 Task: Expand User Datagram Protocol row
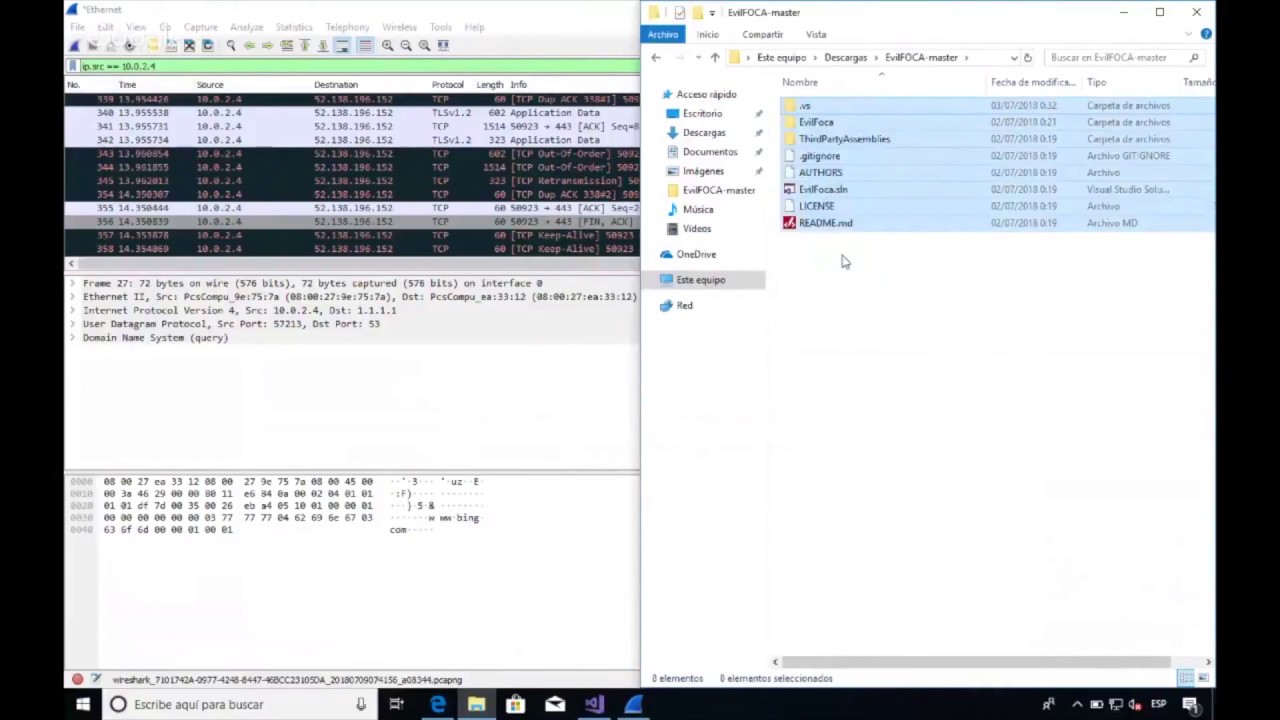point(72,324)
